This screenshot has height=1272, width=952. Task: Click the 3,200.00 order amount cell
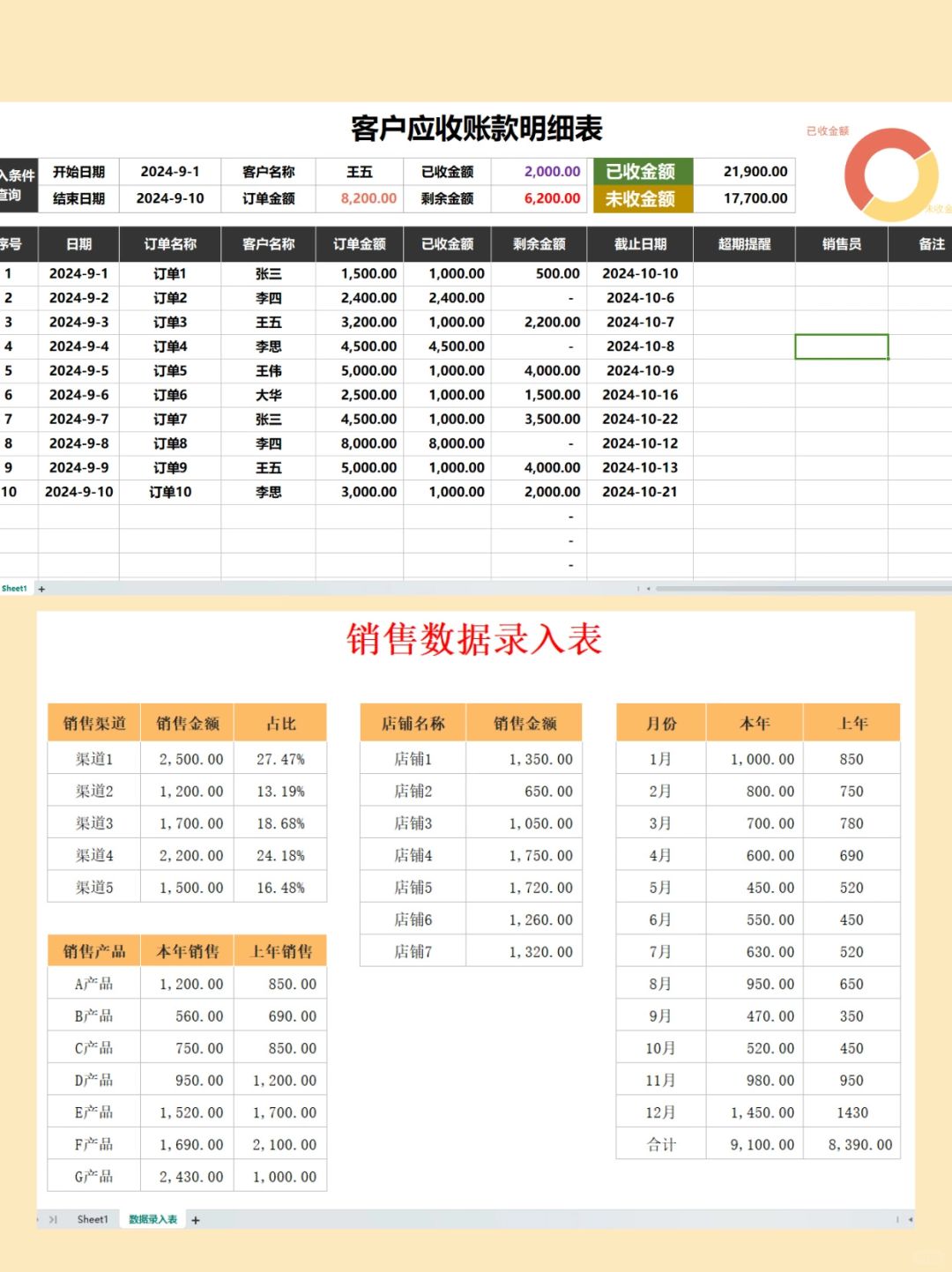pos(360,323)
